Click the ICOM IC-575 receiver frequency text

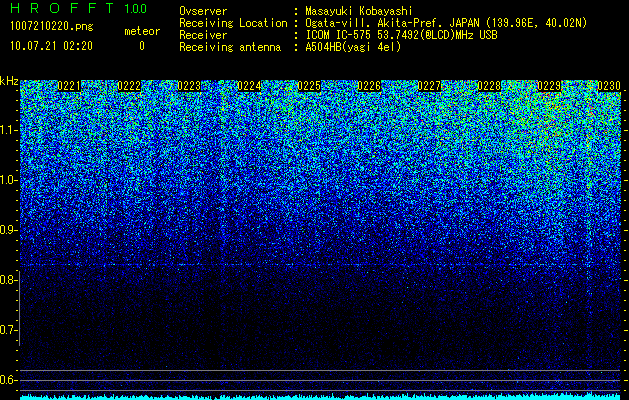point(401,35)
